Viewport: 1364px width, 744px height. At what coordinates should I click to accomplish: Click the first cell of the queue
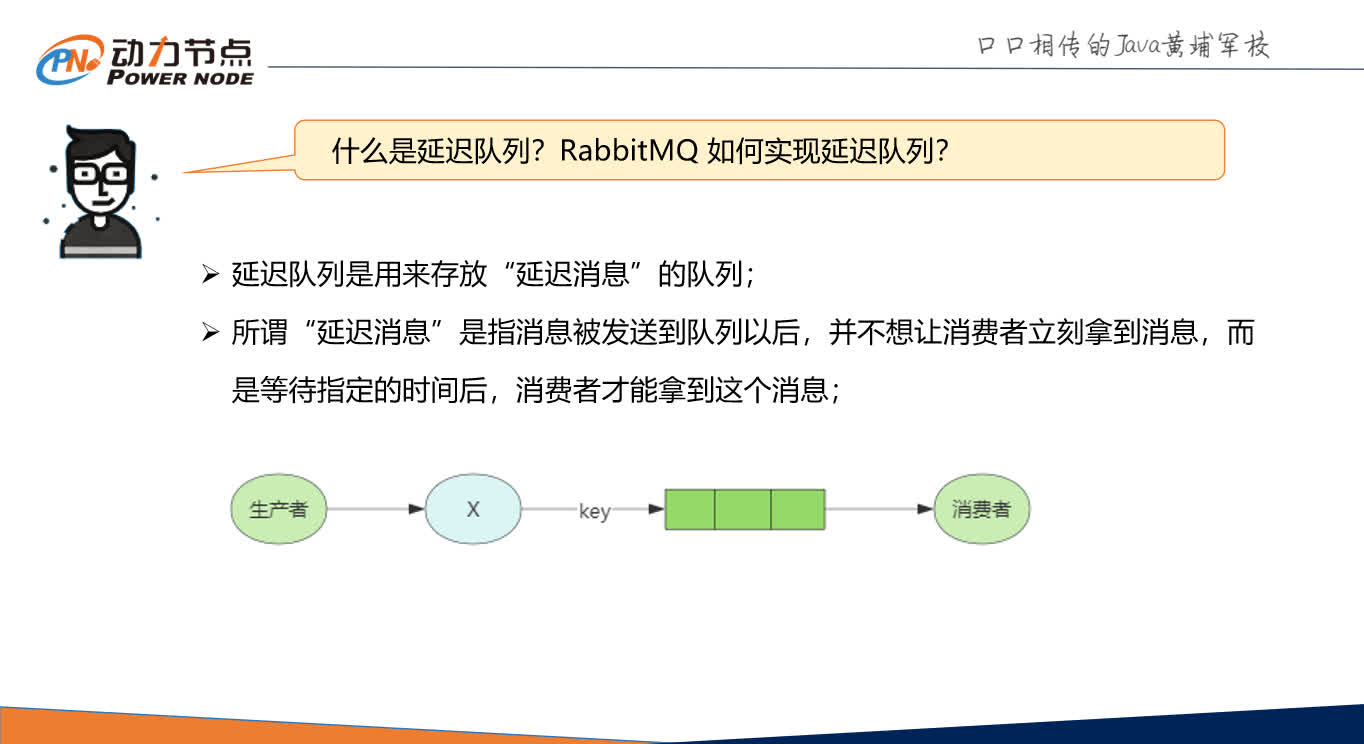[691, 509]
